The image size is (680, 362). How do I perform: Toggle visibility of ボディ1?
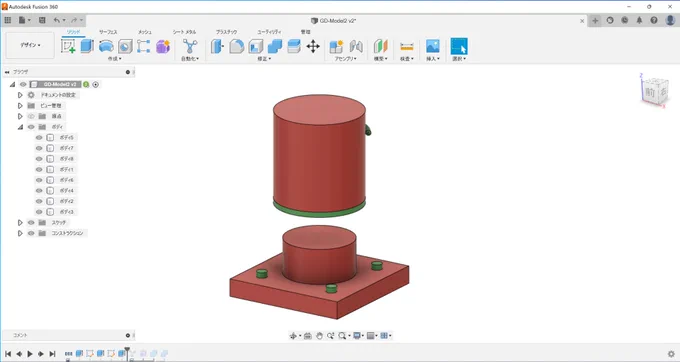[x=39, y=170]
